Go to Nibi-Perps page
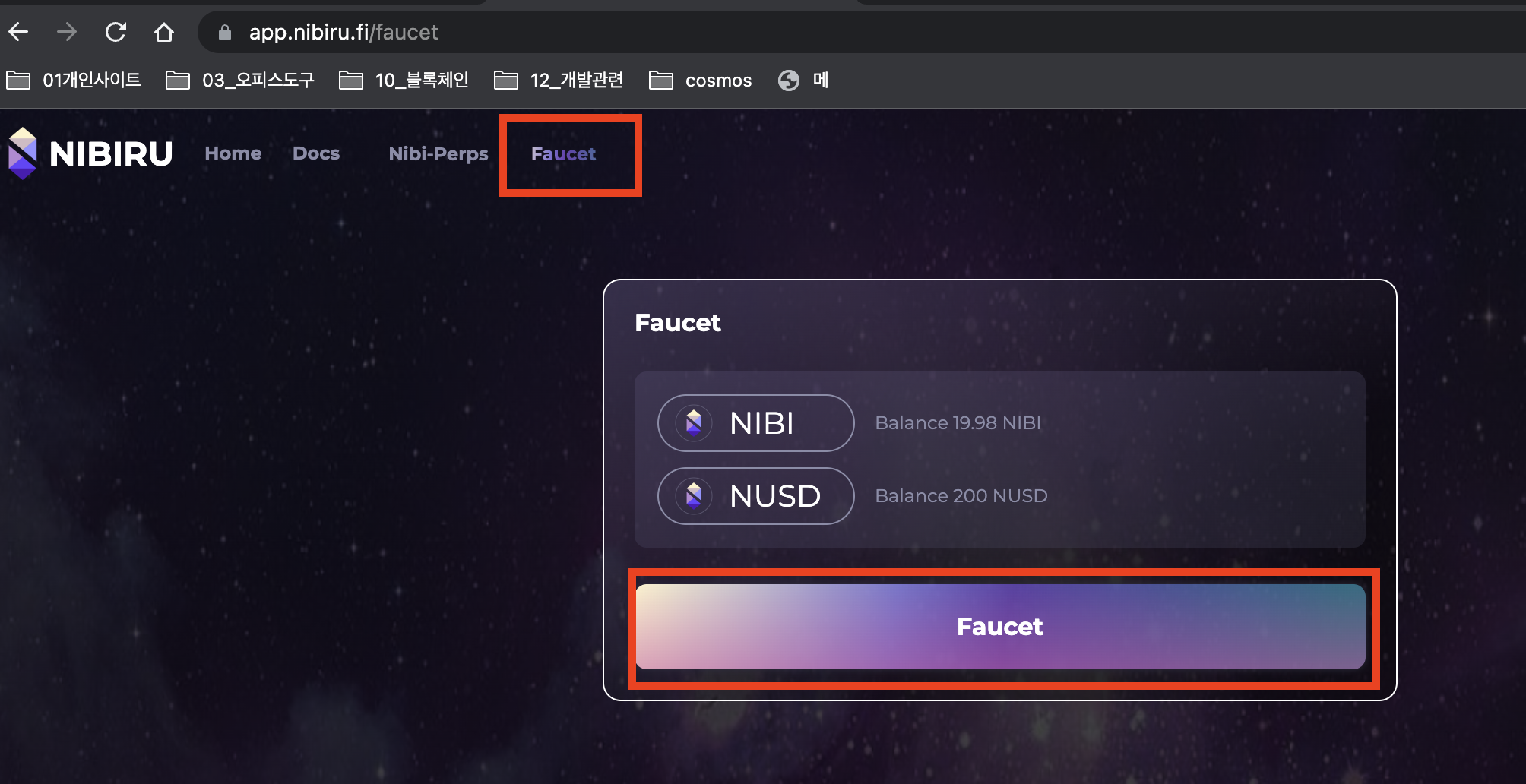1526x784 pixels. coord(438,154)
